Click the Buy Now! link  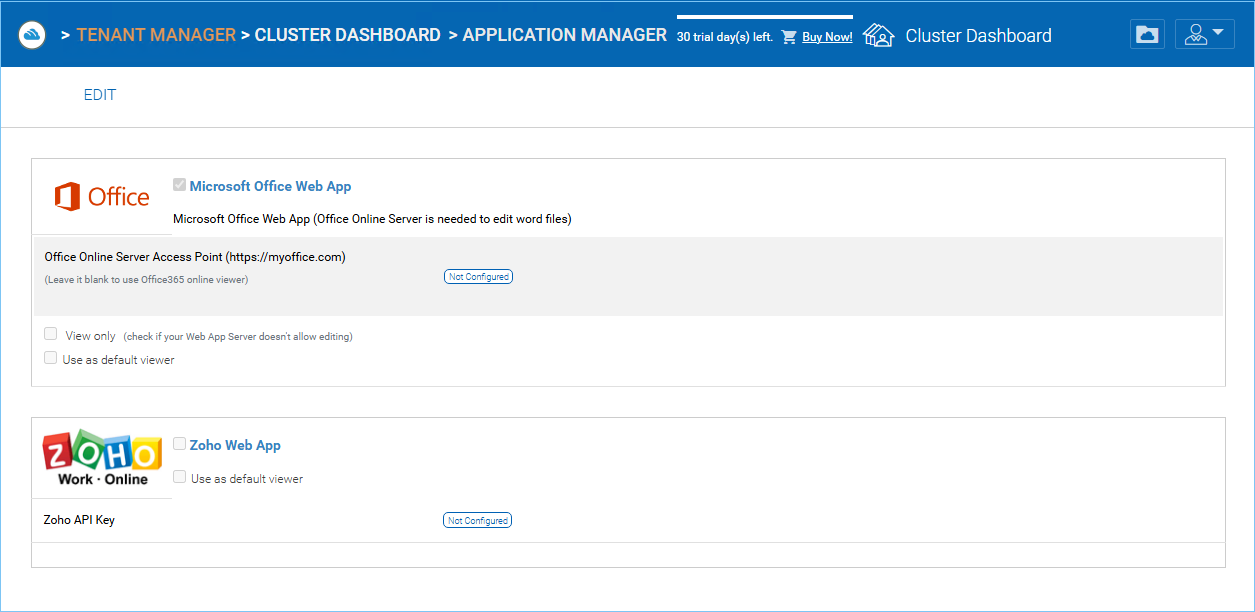tap(827, 37)
